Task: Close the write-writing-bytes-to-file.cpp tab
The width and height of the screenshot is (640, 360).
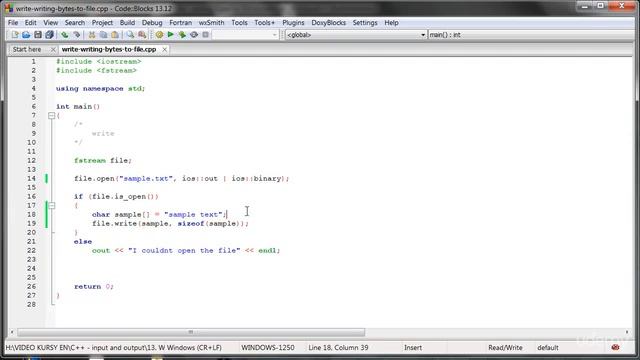Action: pyautogui.click(x=164, y=49)
